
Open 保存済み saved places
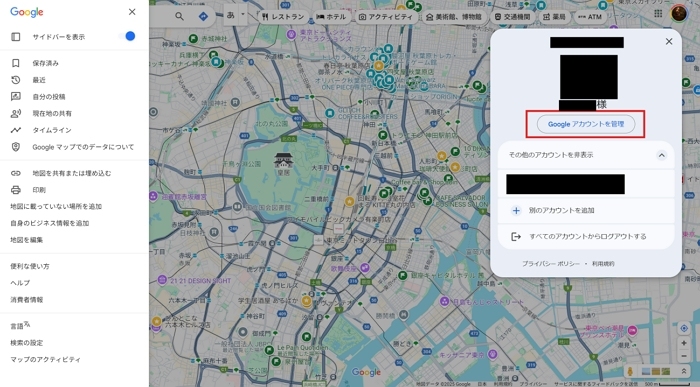point(46,63)
